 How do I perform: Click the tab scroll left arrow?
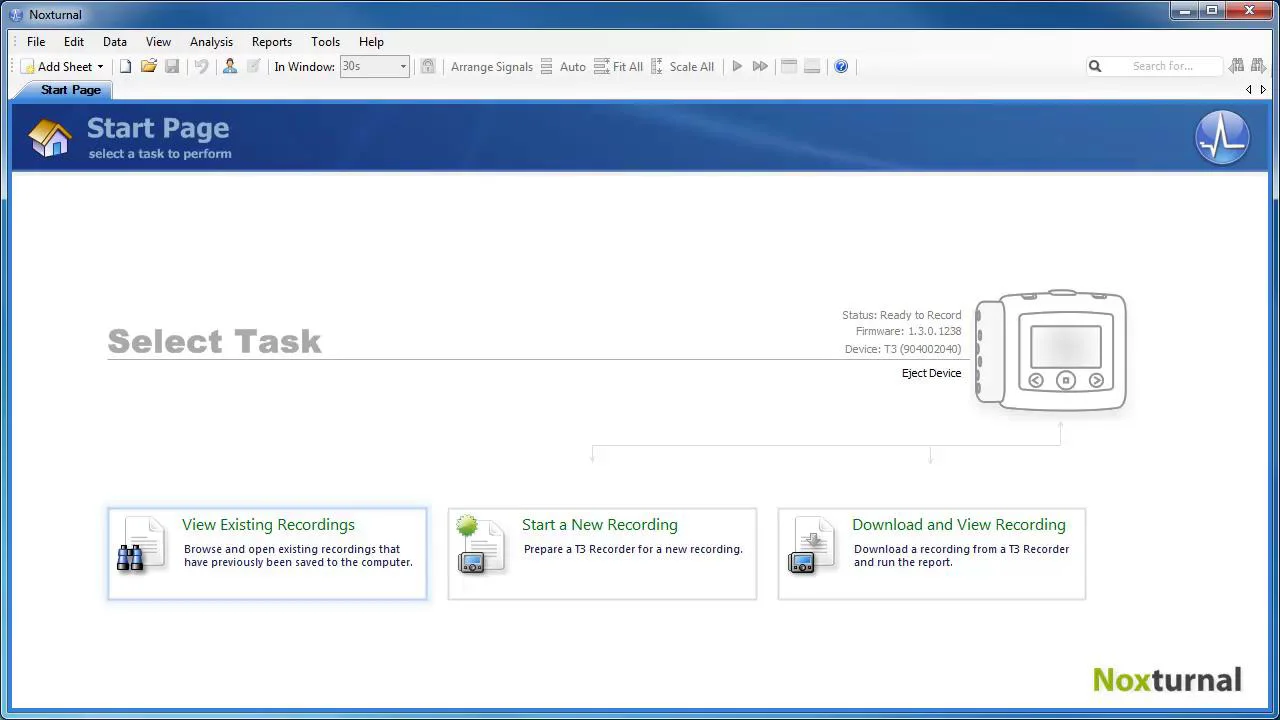(x=1248, y=90)
